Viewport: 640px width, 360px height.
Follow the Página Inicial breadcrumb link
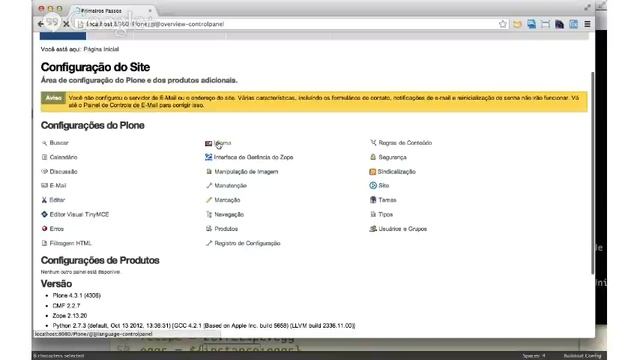pos(101,49)
